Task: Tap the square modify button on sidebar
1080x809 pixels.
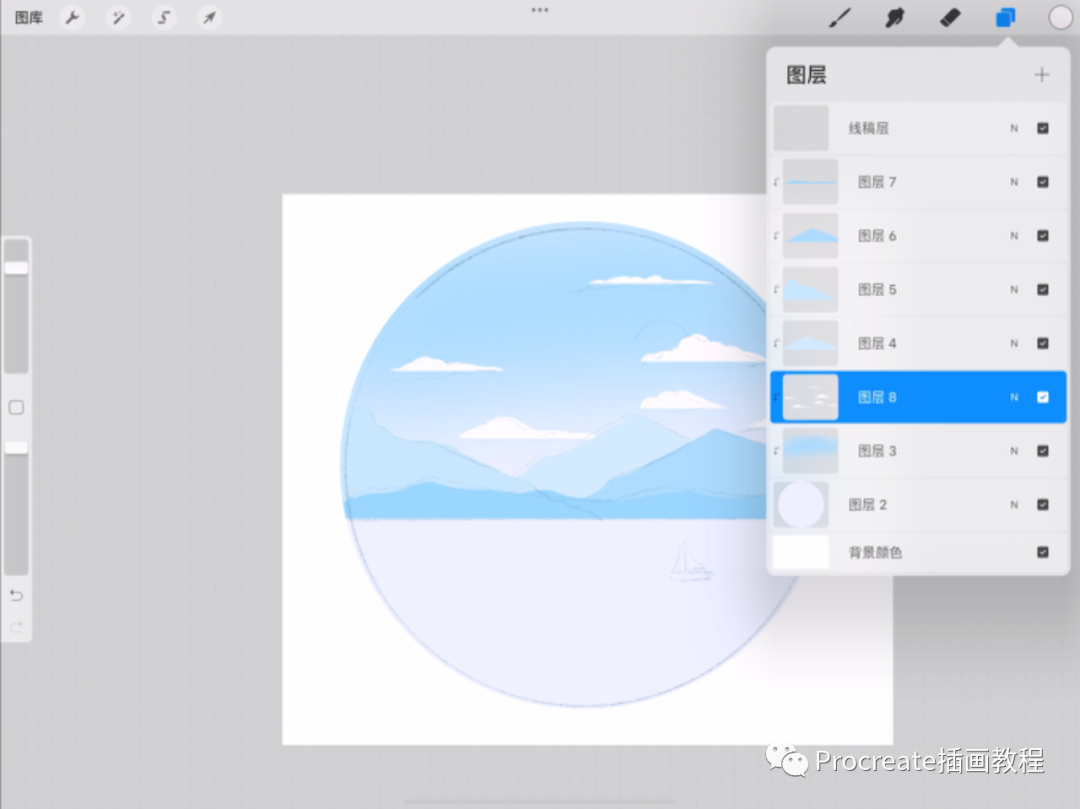Action: [x=17, y=408]
